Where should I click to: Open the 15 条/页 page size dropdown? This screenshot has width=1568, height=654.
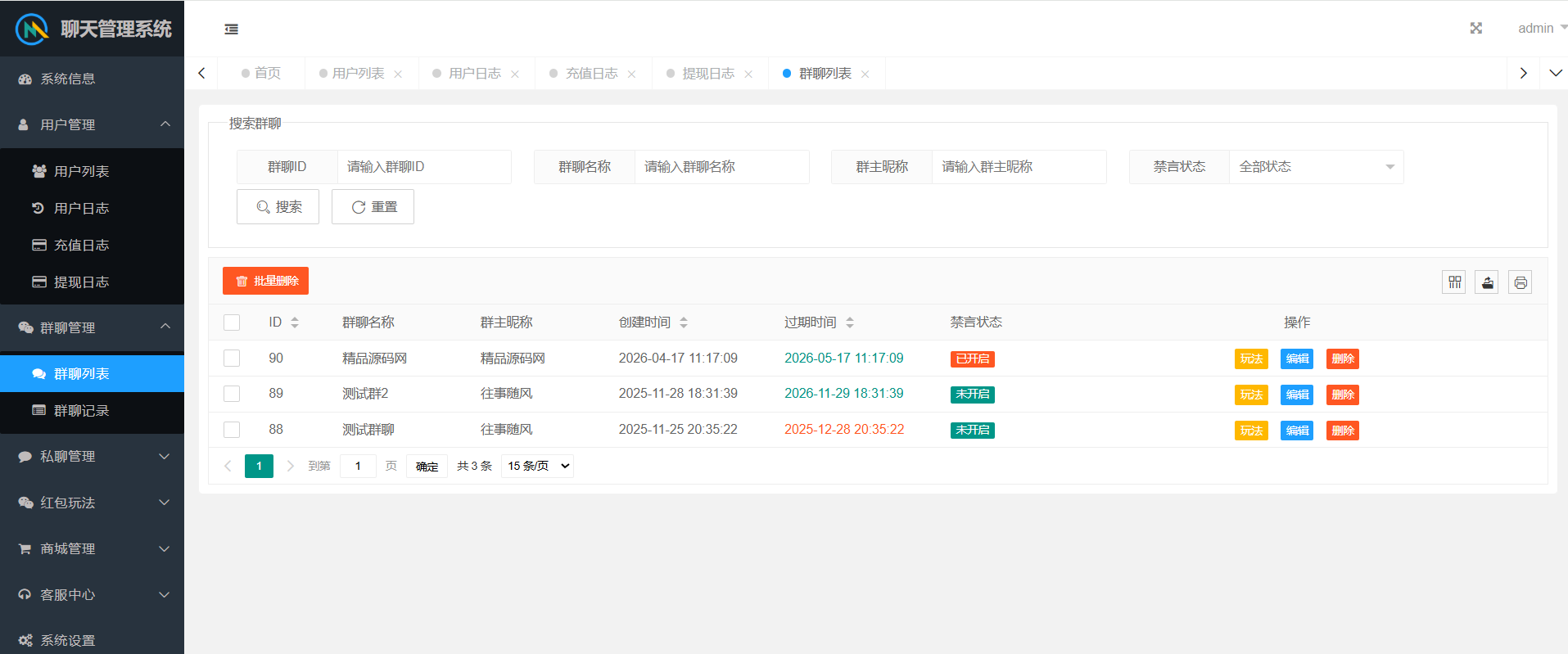[537, 466]
